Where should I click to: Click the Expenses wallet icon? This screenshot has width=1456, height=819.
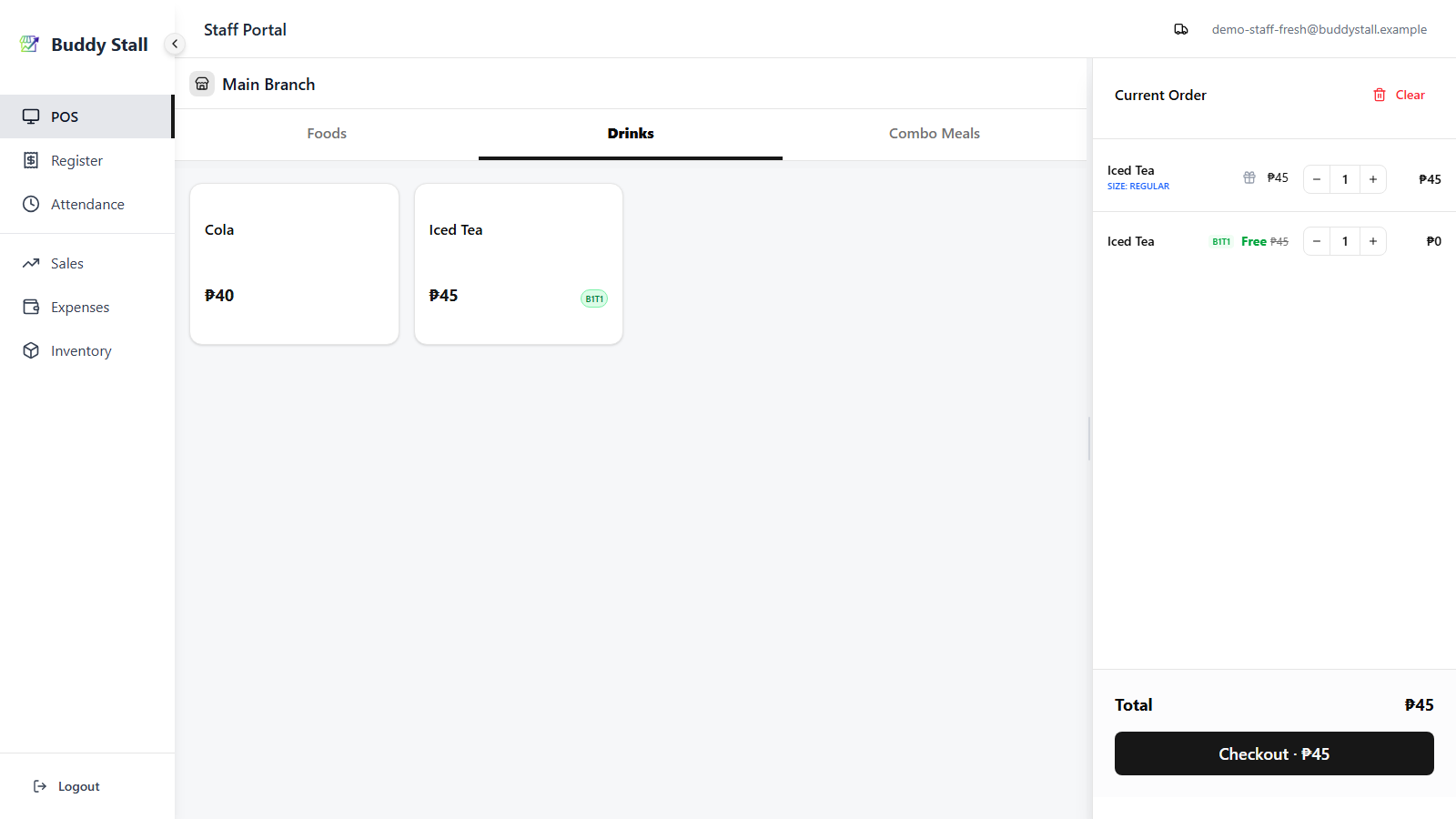tap(31, 307)
